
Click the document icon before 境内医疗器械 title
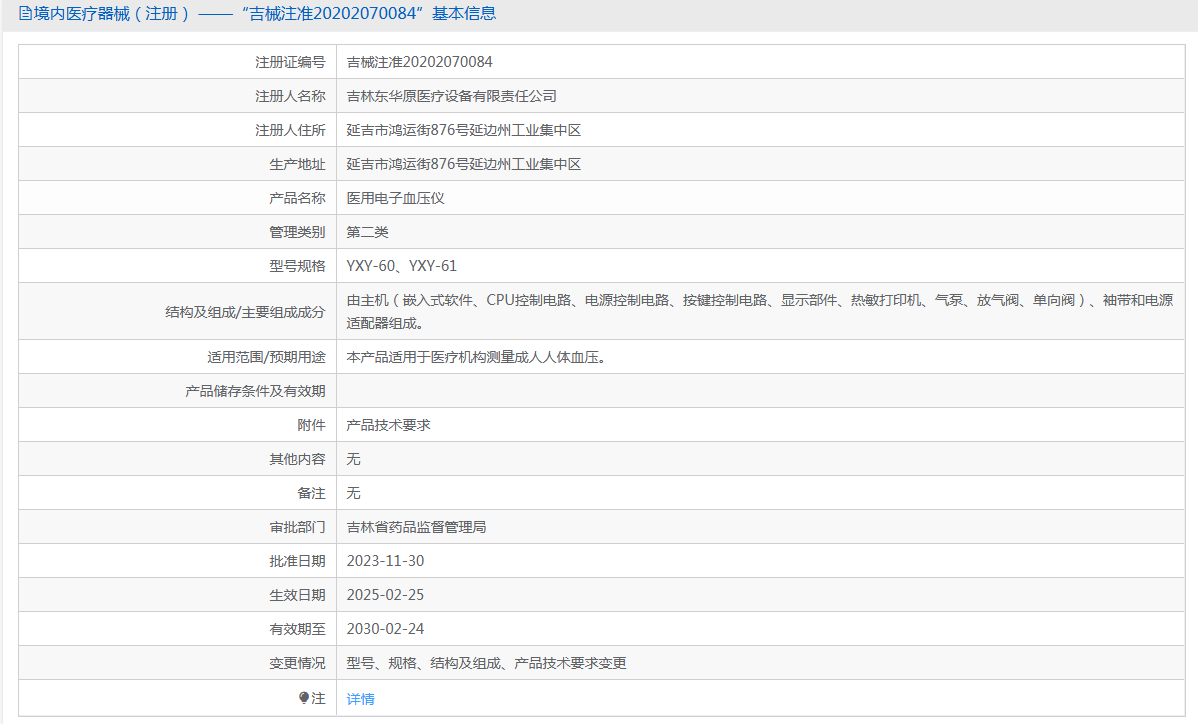[x=25, y=14]
